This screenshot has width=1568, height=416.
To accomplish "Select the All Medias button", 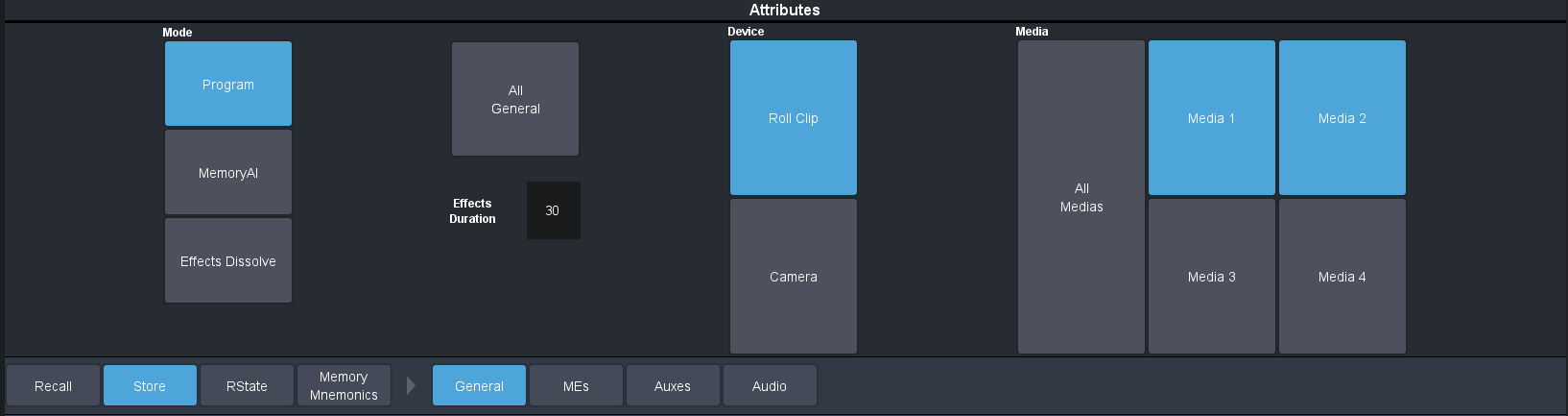I will coord(1081,197).
